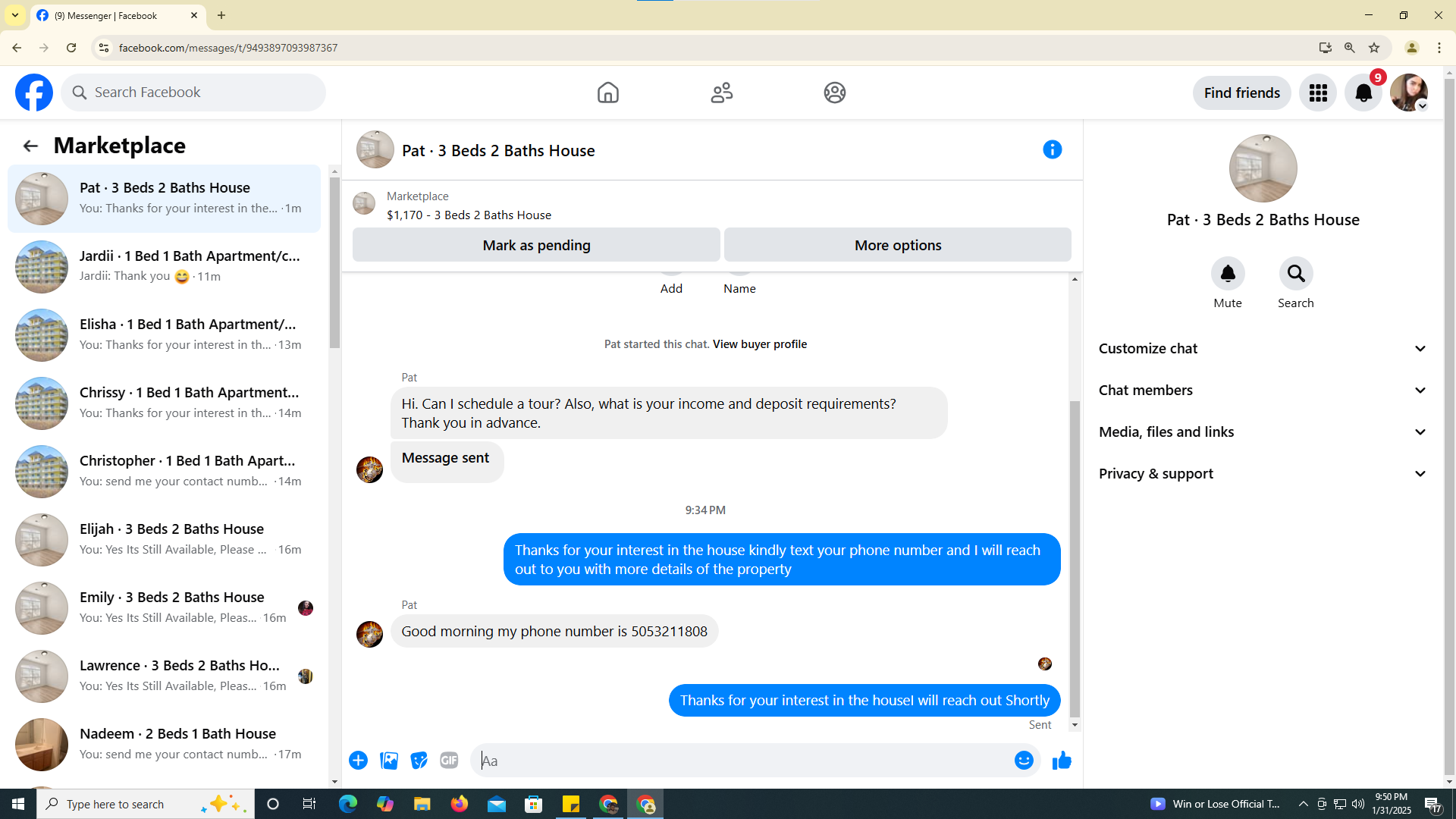The width and height of the screenshot is (1456, 819).
Task: Click the More options button
Action: click(897, 245)
